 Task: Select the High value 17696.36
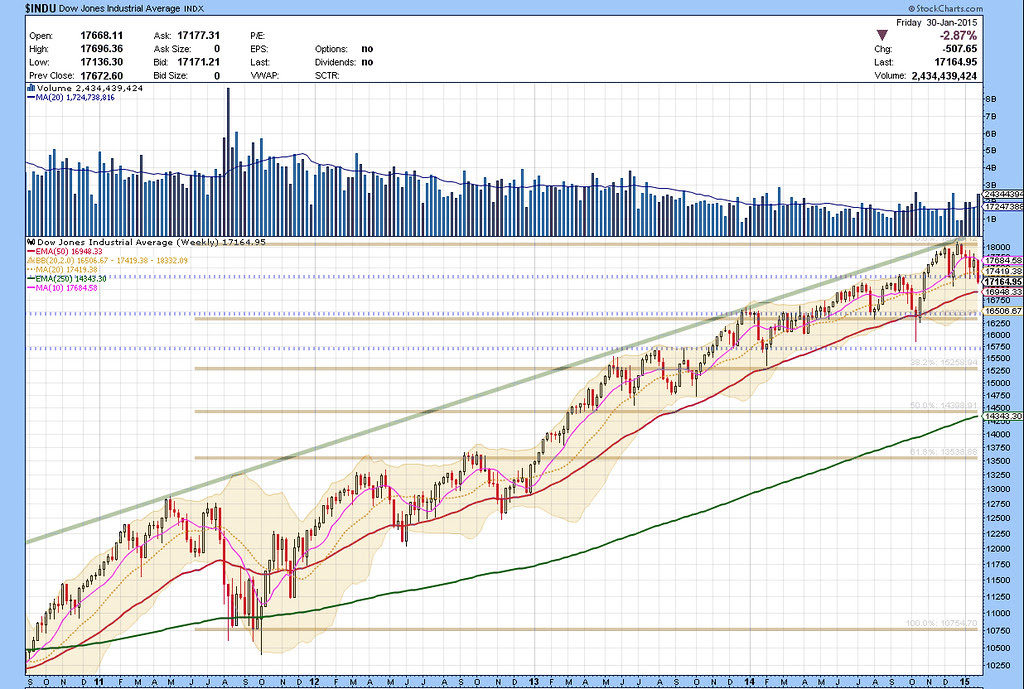(101, 49)
